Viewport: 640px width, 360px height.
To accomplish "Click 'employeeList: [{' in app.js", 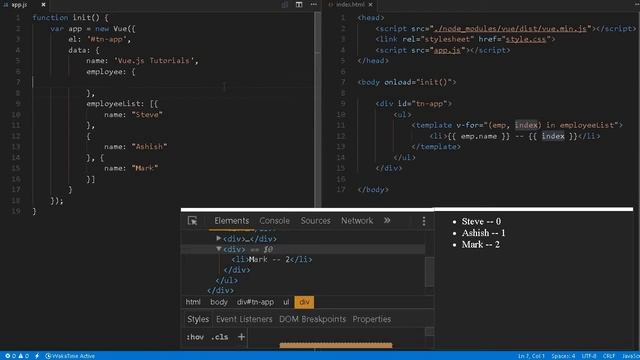I will 122,104.
